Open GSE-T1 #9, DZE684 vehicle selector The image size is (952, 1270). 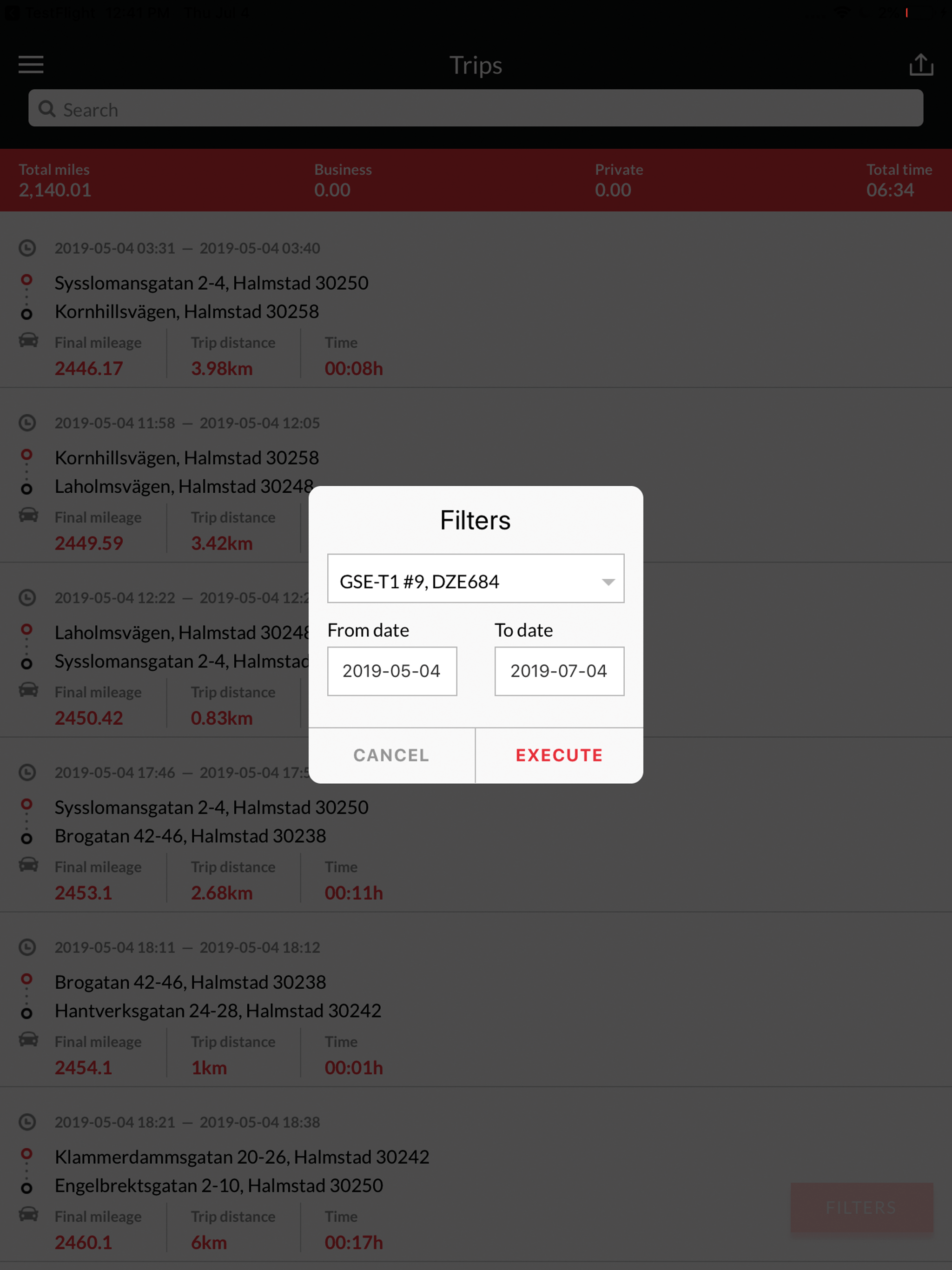point(459,579)
